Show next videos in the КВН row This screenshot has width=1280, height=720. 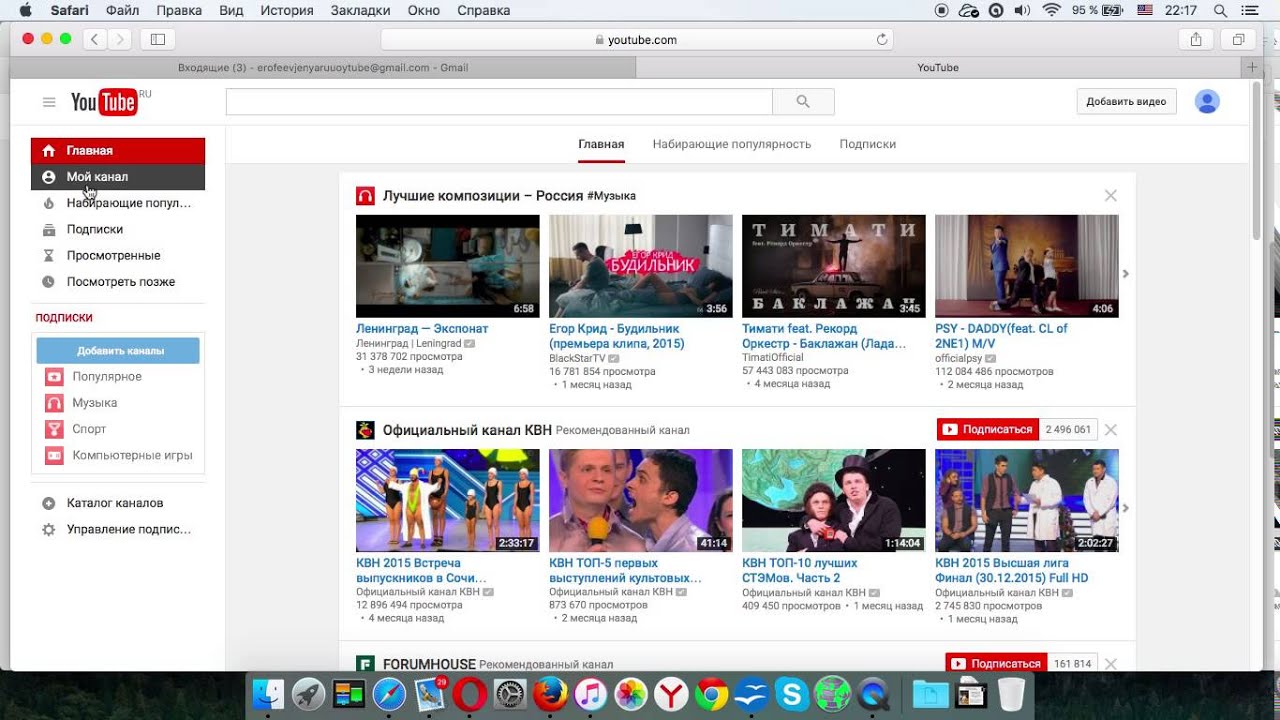1125,508
